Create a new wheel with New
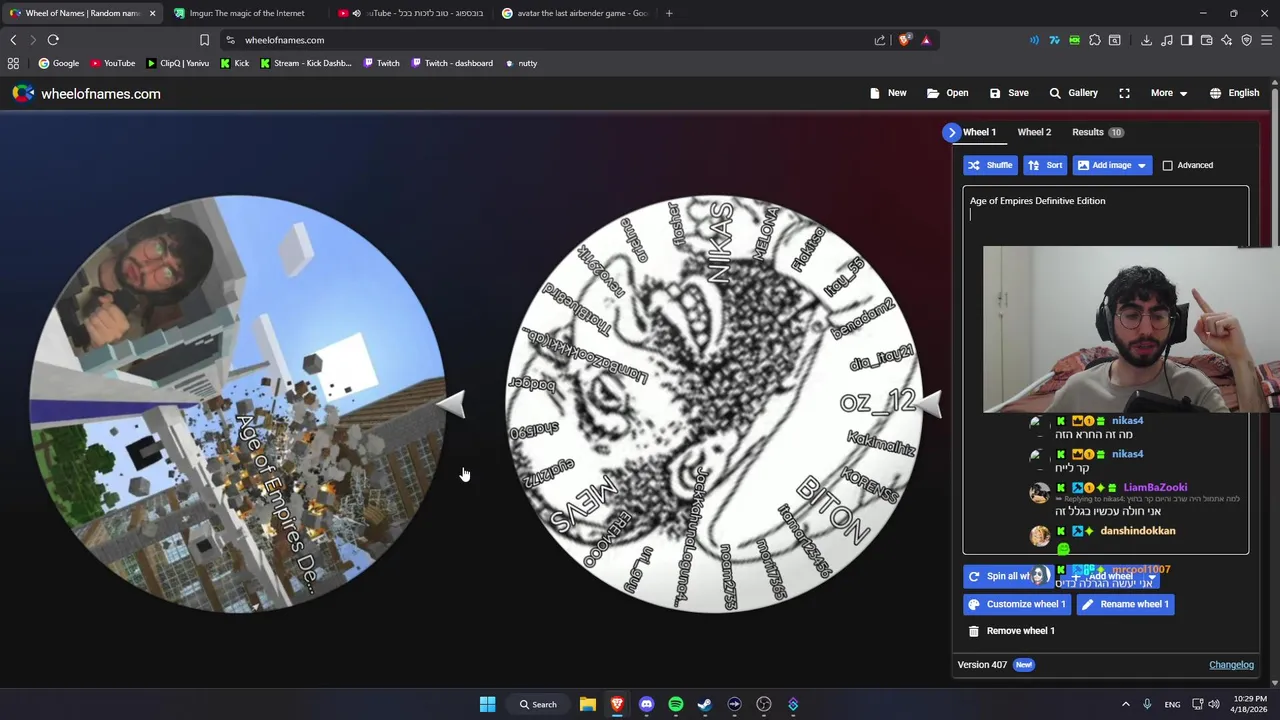 point(888,93)
